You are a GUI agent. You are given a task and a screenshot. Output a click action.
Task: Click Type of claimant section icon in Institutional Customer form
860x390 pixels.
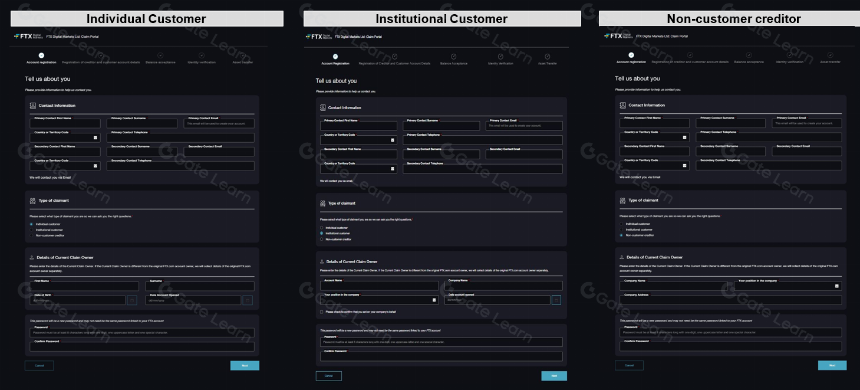pyautogui.click(x=323, y=203)
